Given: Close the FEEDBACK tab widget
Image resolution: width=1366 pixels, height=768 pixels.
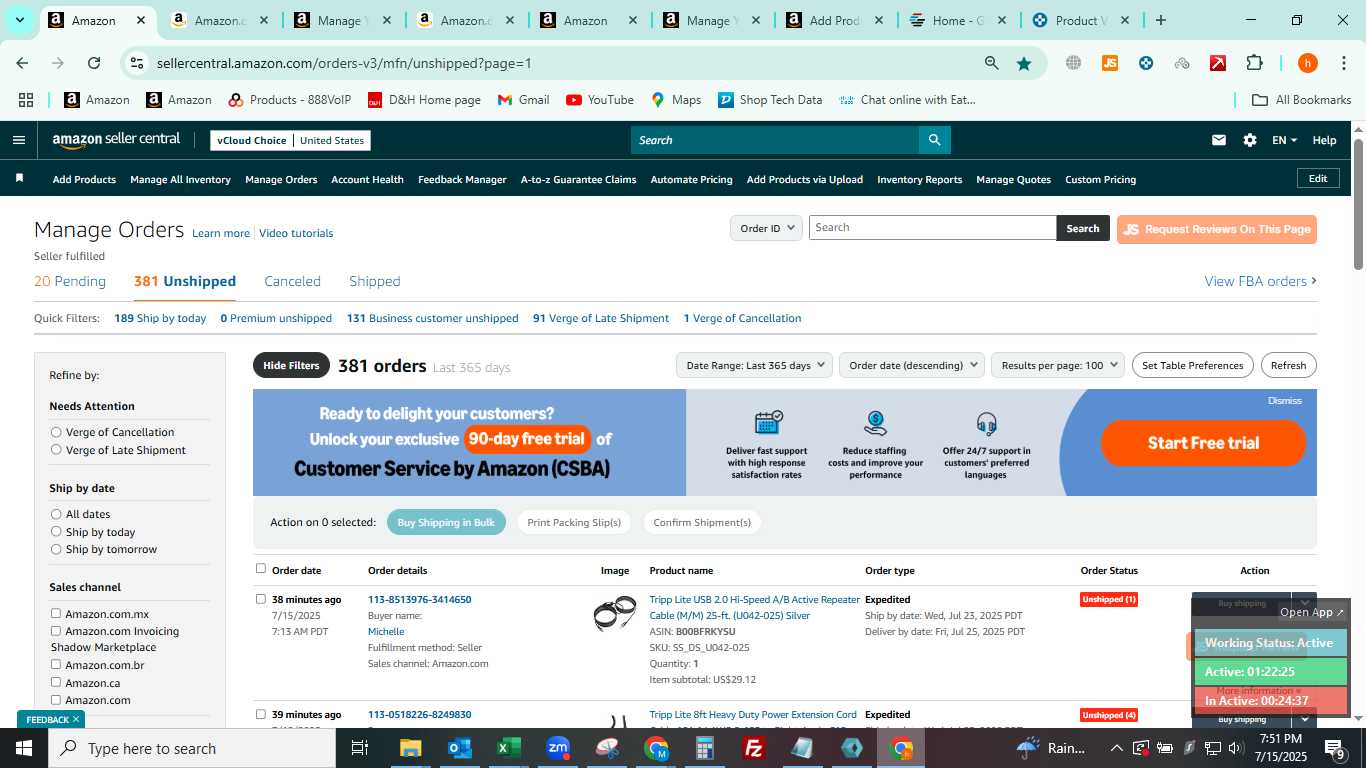Looking at the screenshot, I should point(75,719).
